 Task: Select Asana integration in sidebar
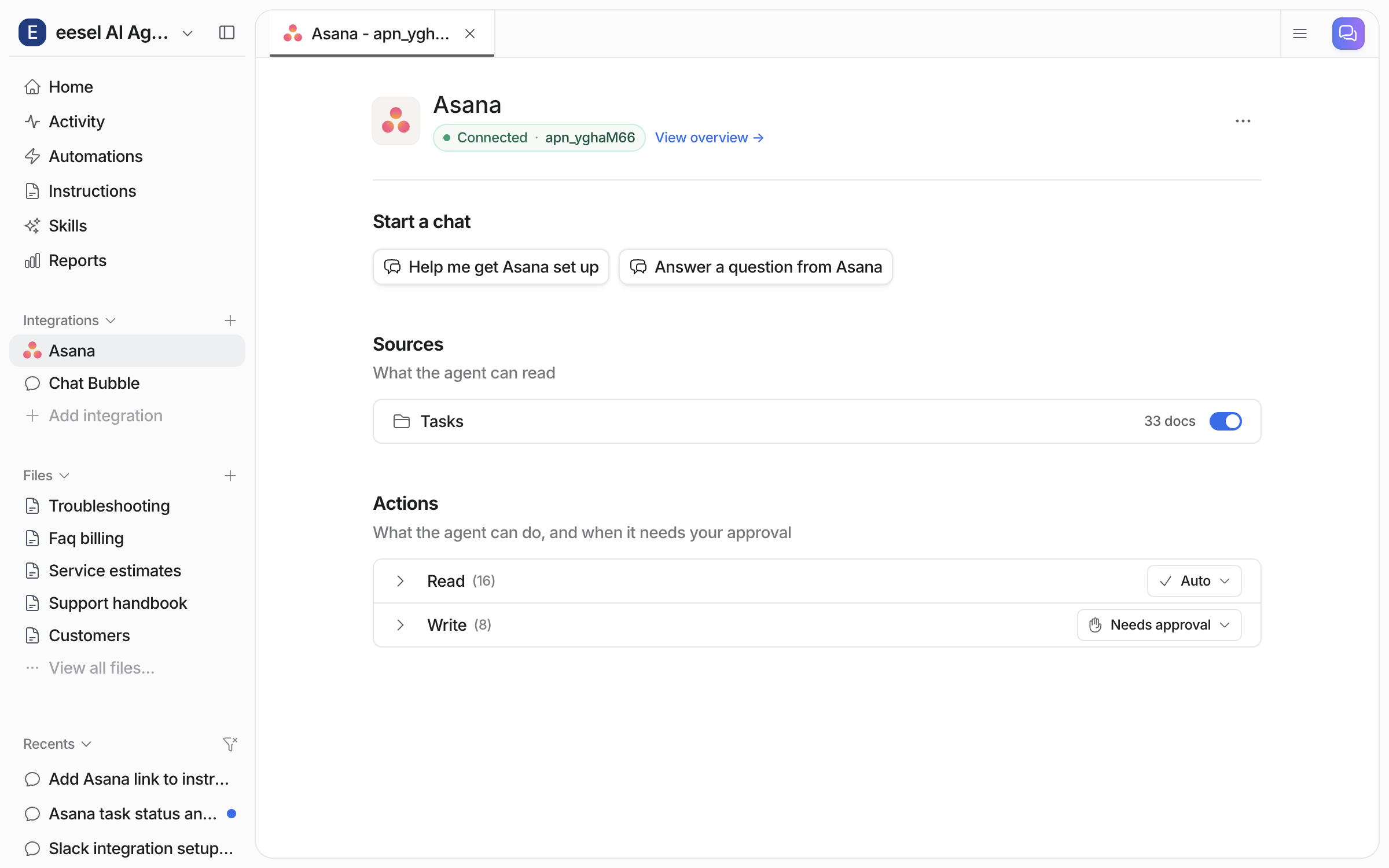(x=127, y=351)
